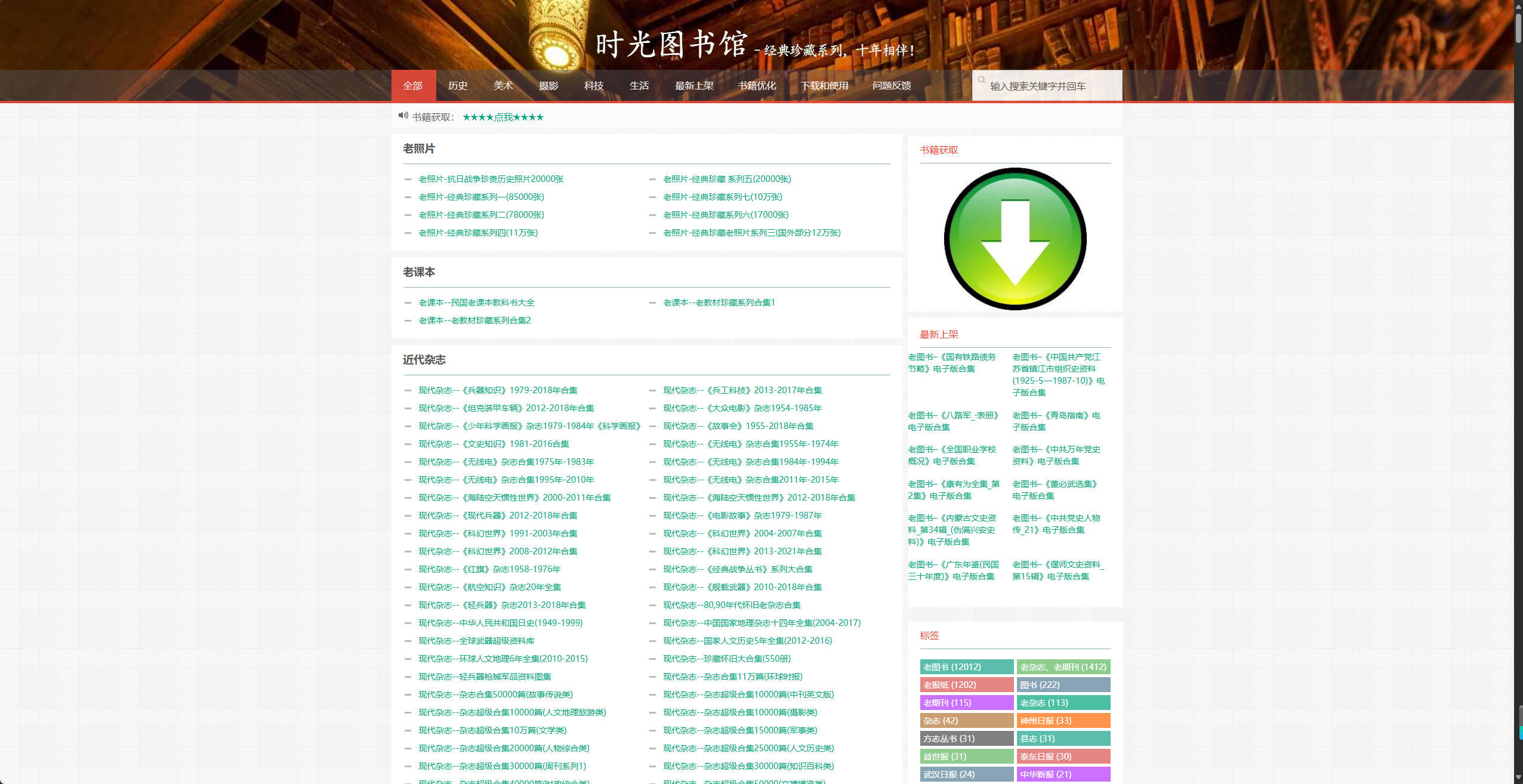Viewport: 1523px width, 784px height.
Task: Open 老图书–《董必武选集》电子版合集 link
Action: pyautogui.click(x=1055, y=490)
